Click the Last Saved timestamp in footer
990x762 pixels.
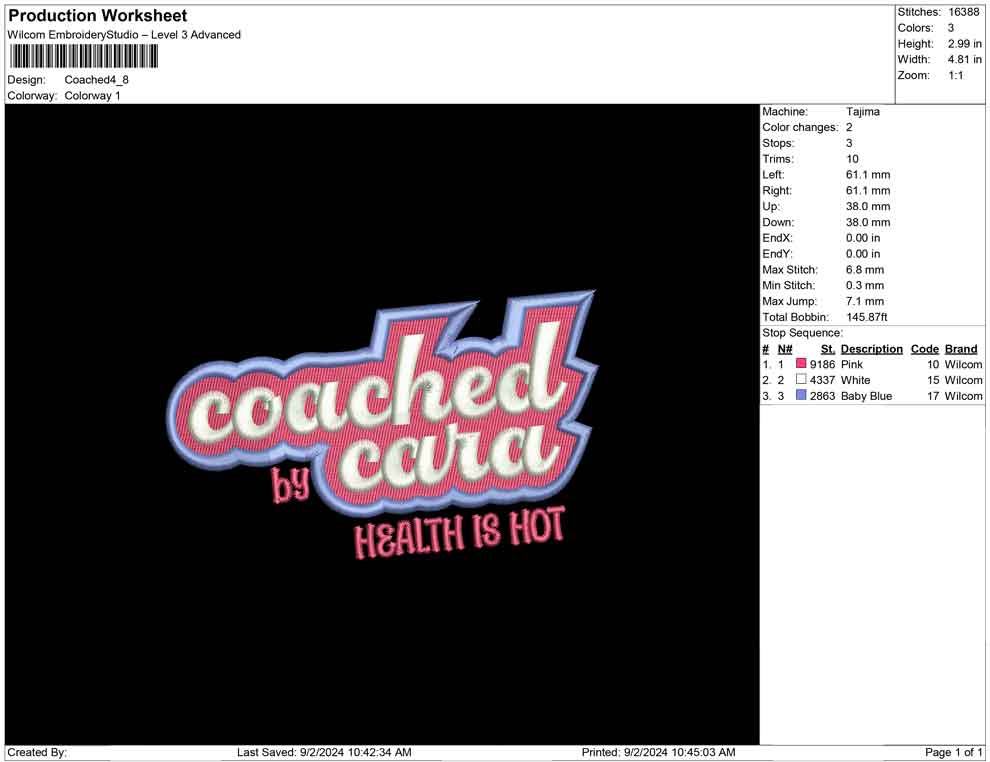(x=324, y=752)
